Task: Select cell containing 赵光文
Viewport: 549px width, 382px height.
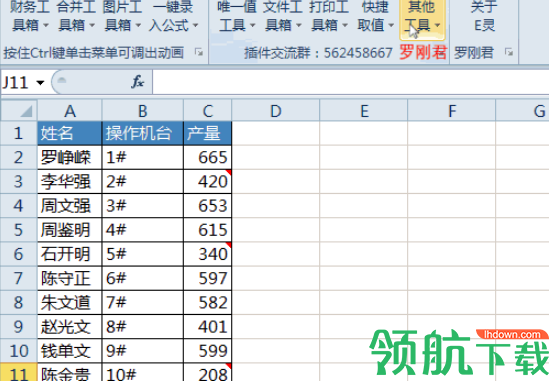Action: point(70,327)
